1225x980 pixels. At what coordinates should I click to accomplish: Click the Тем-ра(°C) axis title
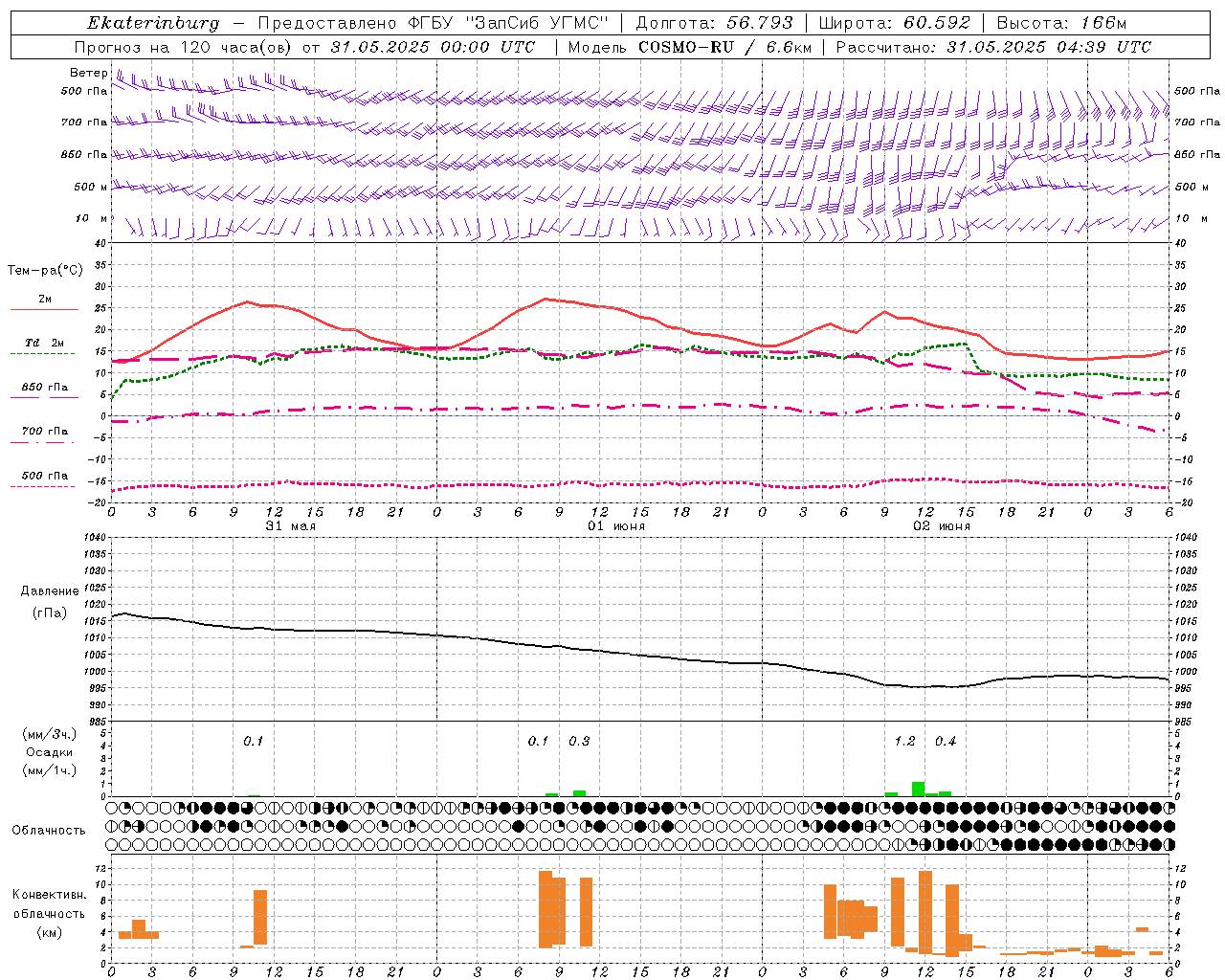tap(45, 271)
